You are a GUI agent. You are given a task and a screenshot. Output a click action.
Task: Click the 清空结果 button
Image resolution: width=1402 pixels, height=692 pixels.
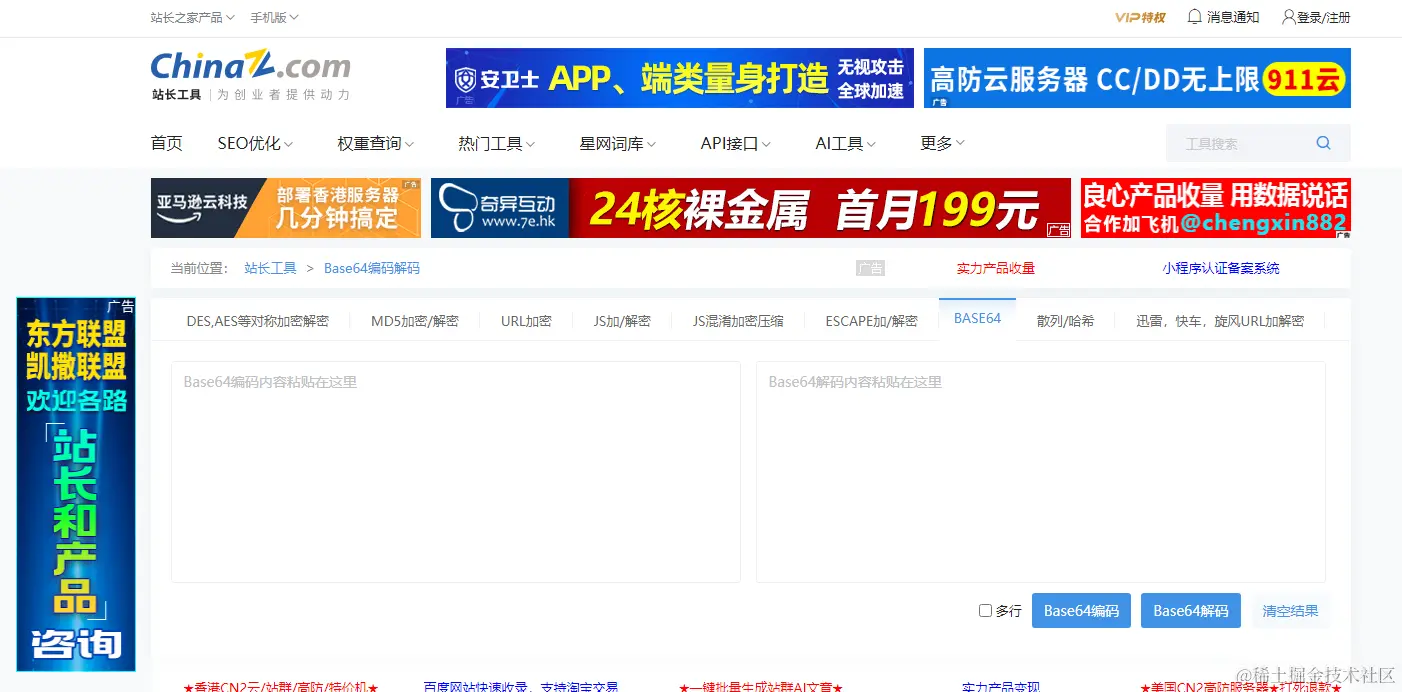1290,611
